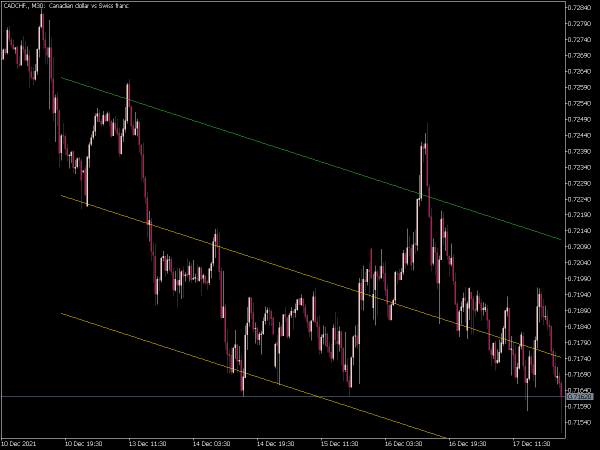
Task: Click the 0.71540 price axis label
Action: pos(579,422)
